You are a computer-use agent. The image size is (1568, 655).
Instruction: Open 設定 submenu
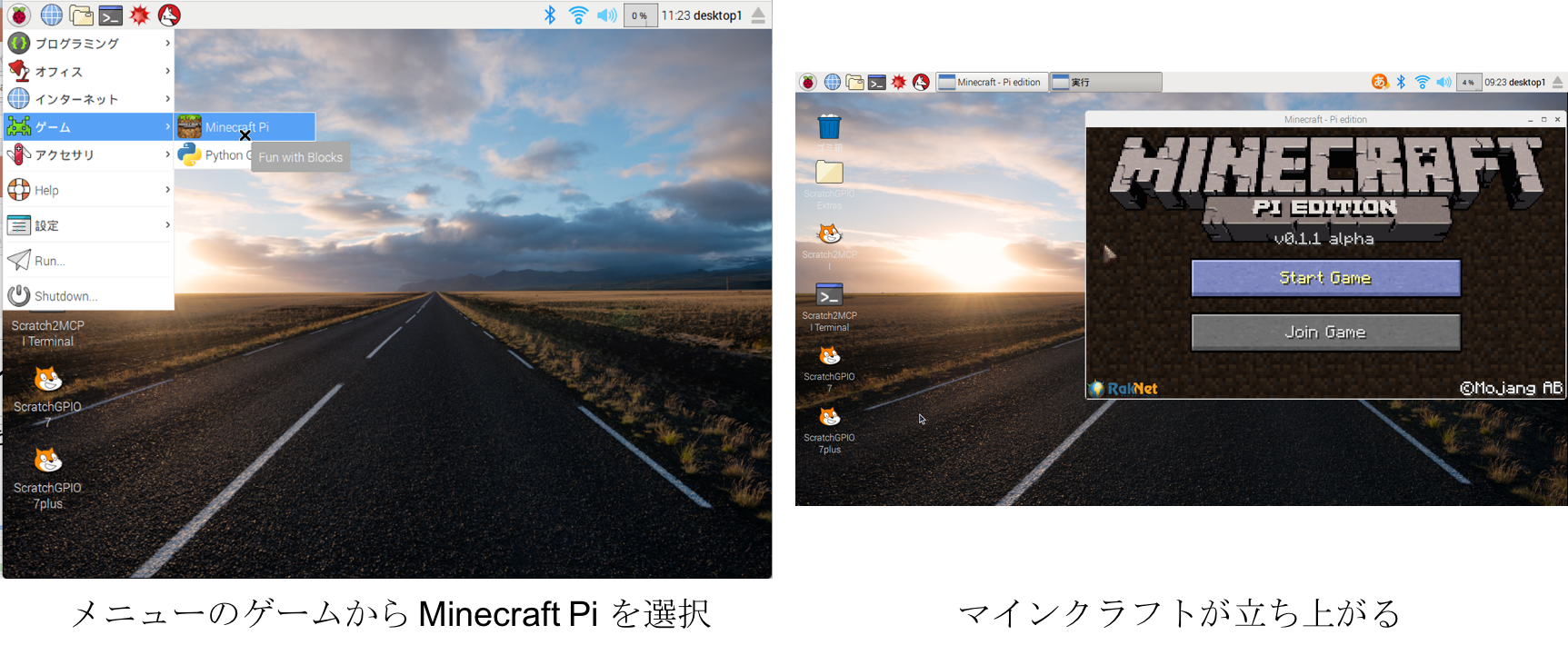[89, 225]
